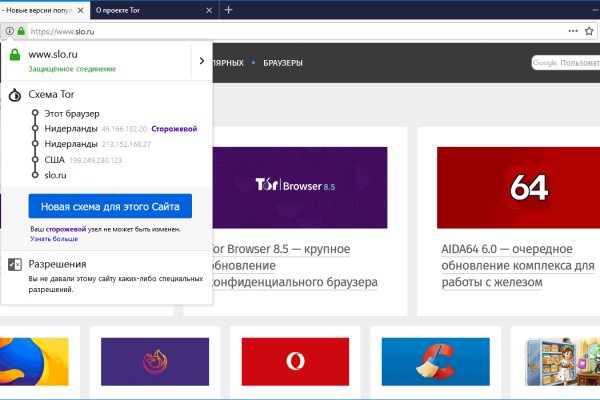The image size is (600, 400).
Task: Expand connection details with right chevron
Action: click(201, 61)
